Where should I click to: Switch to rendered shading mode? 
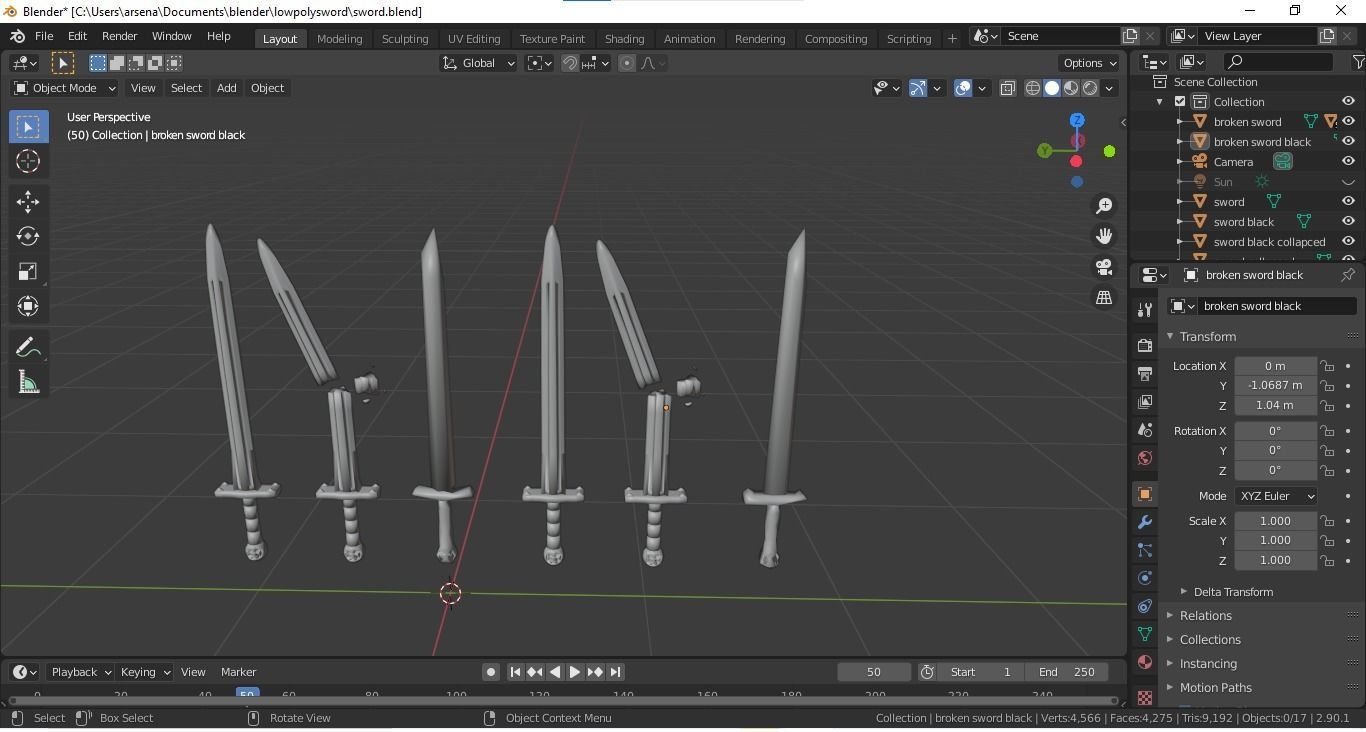(x=1090, y=88)
